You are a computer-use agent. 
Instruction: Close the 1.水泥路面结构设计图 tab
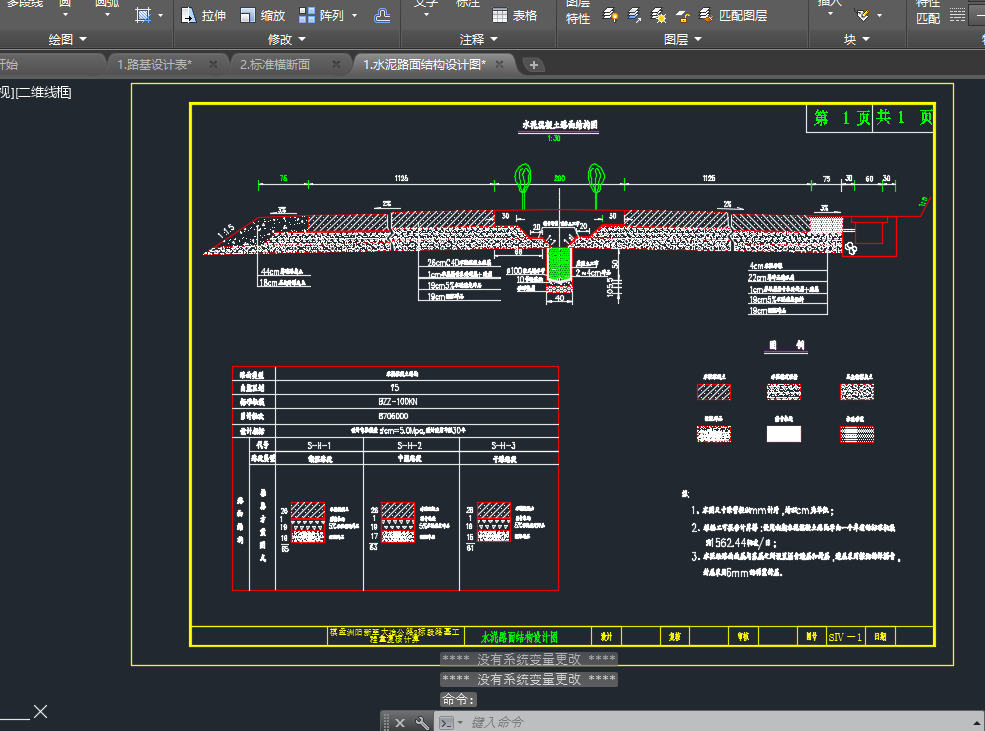tap(499, 65)
